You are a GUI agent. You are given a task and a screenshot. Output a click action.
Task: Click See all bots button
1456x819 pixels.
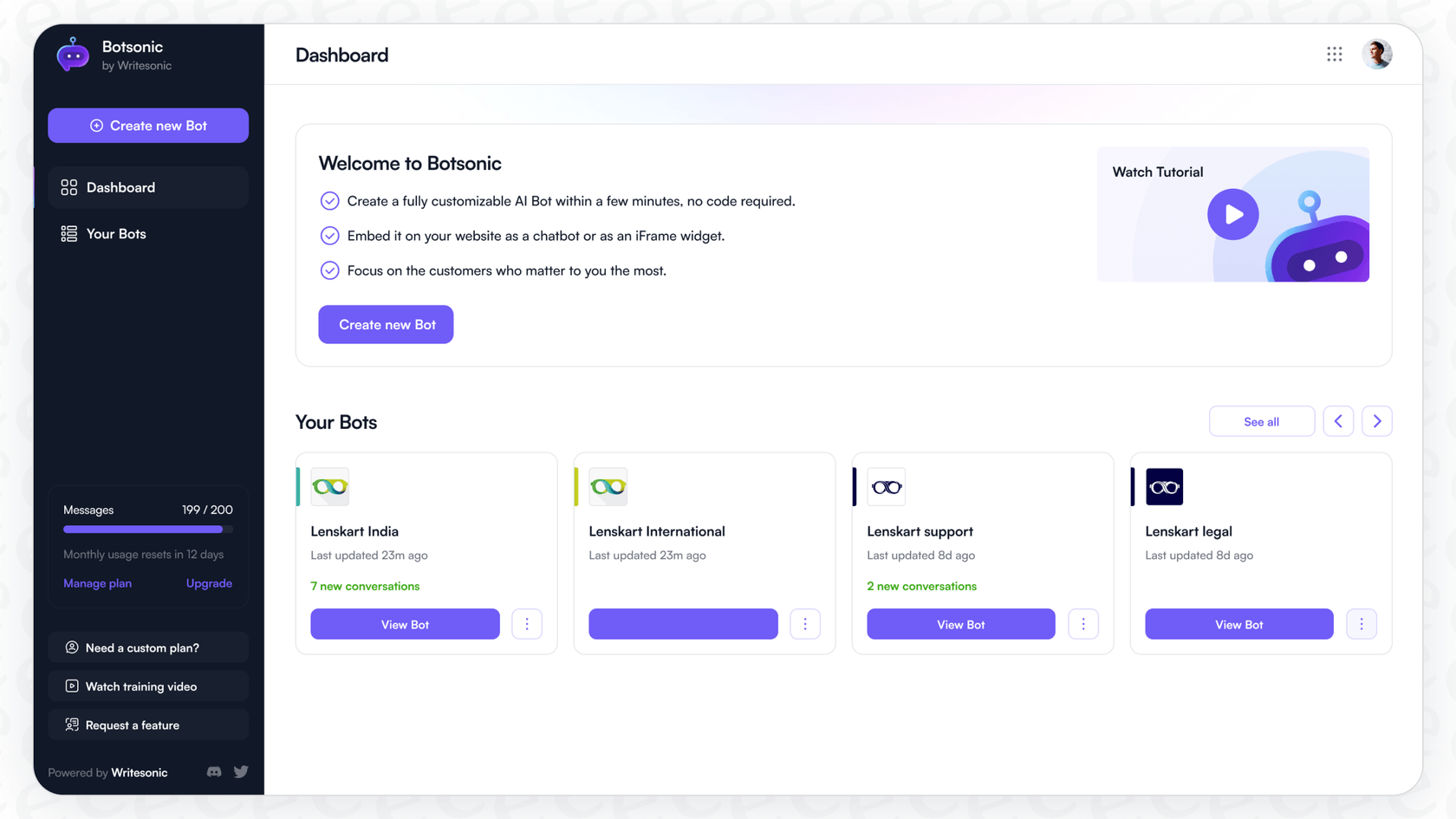click(1261, 421)
